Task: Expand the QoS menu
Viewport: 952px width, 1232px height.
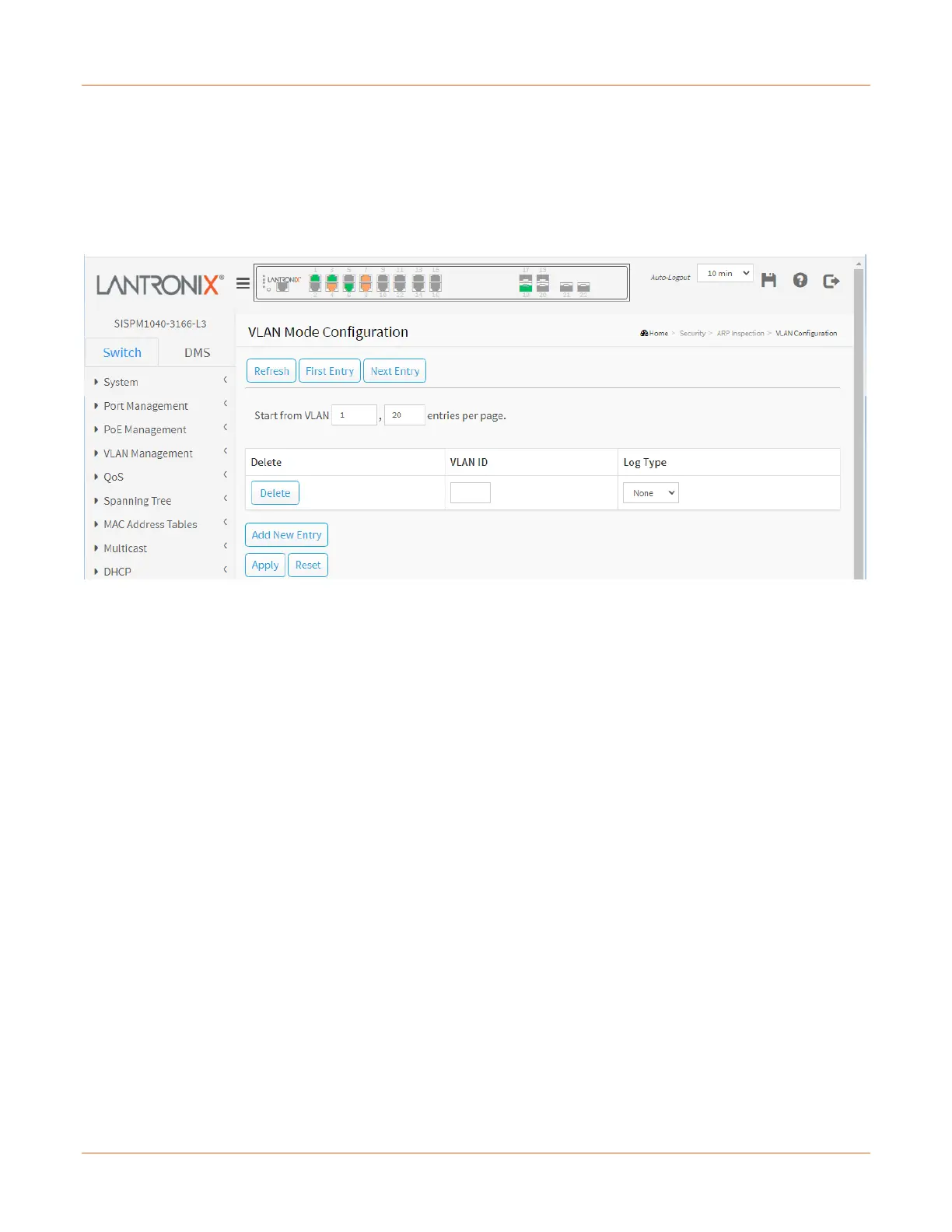Action: [161, 477]
